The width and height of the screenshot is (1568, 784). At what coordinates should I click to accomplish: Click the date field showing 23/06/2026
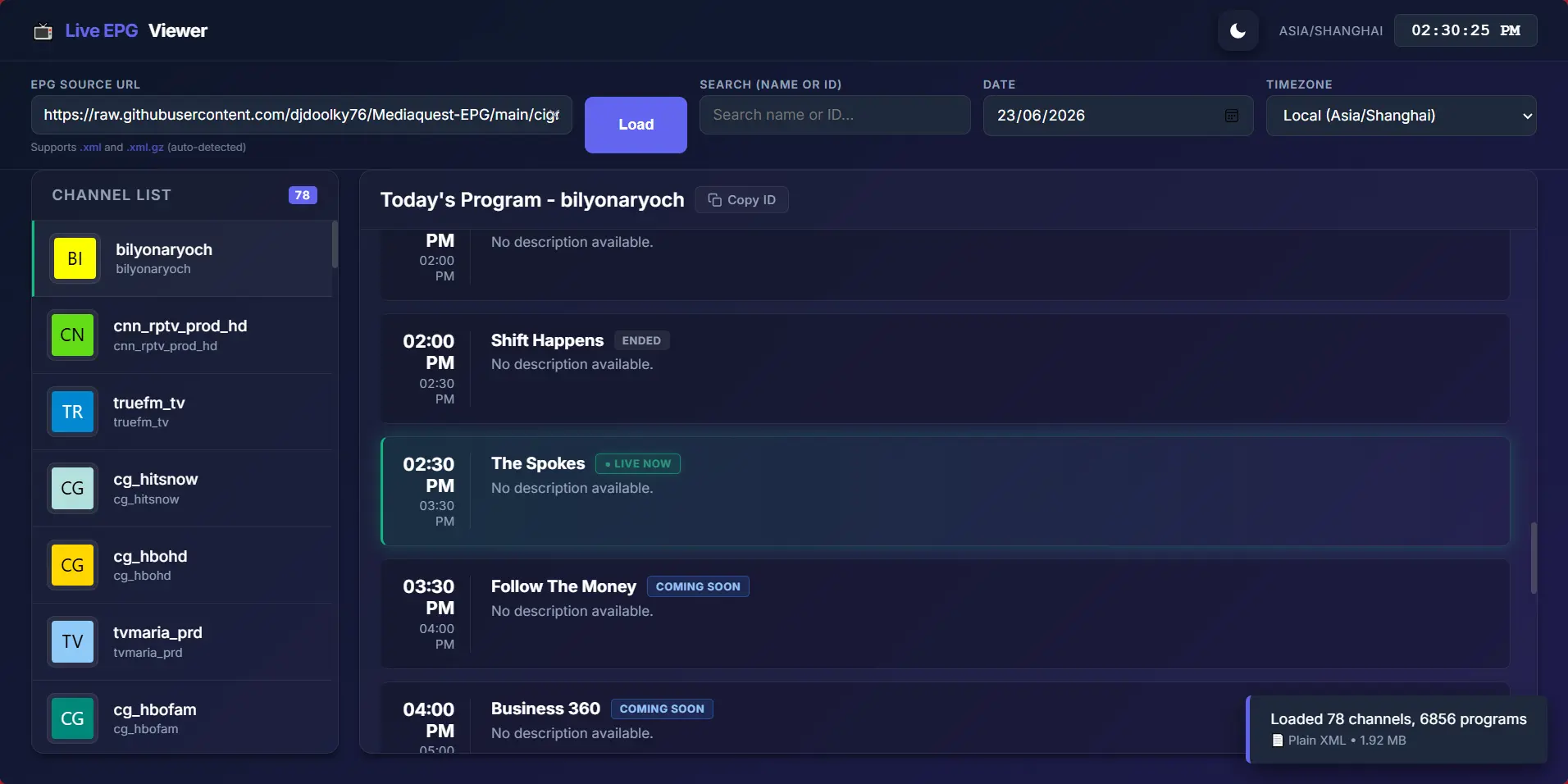[x=1118, y=116]
